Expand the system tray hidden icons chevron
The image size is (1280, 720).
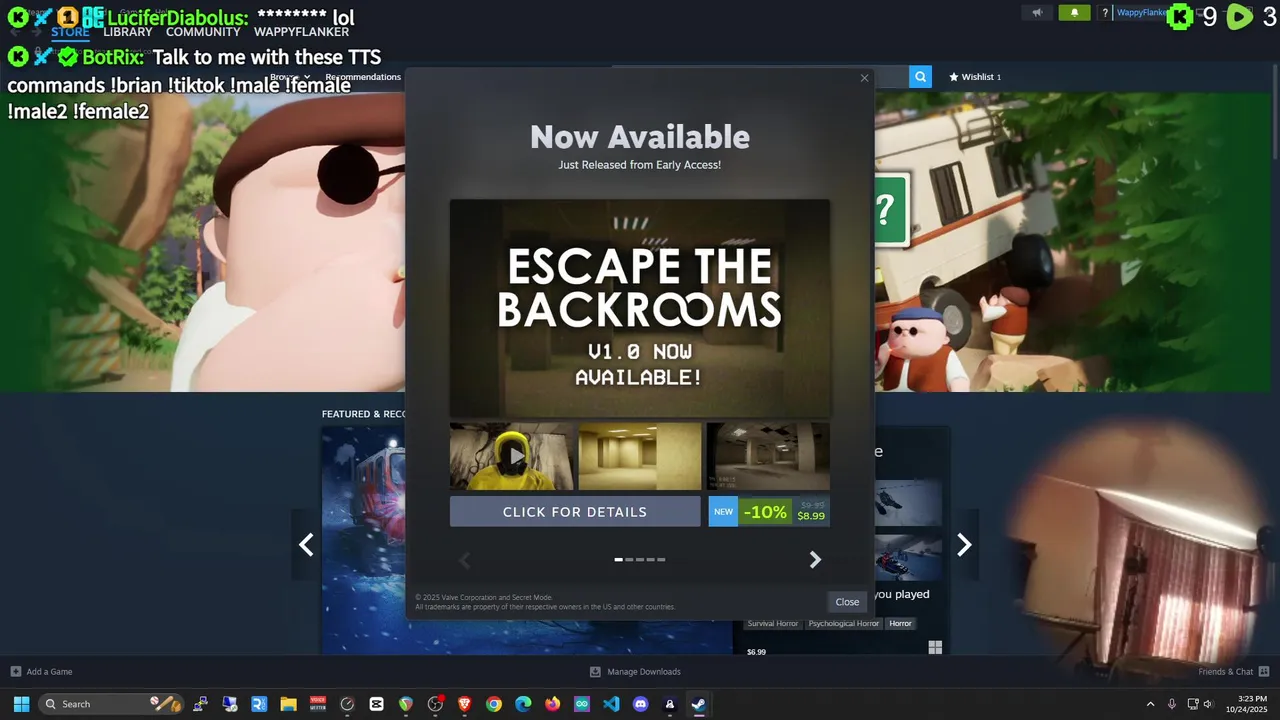tap(1150, 704)
